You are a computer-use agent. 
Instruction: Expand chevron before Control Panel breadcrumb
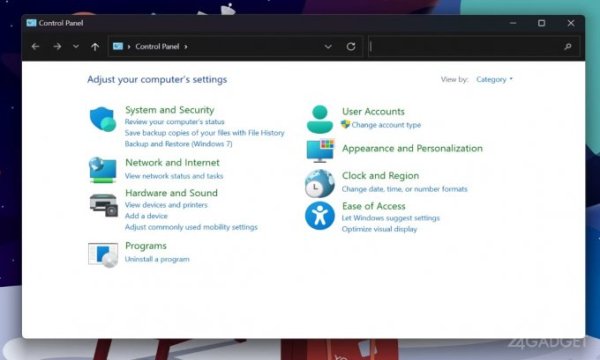click(129, 47)
